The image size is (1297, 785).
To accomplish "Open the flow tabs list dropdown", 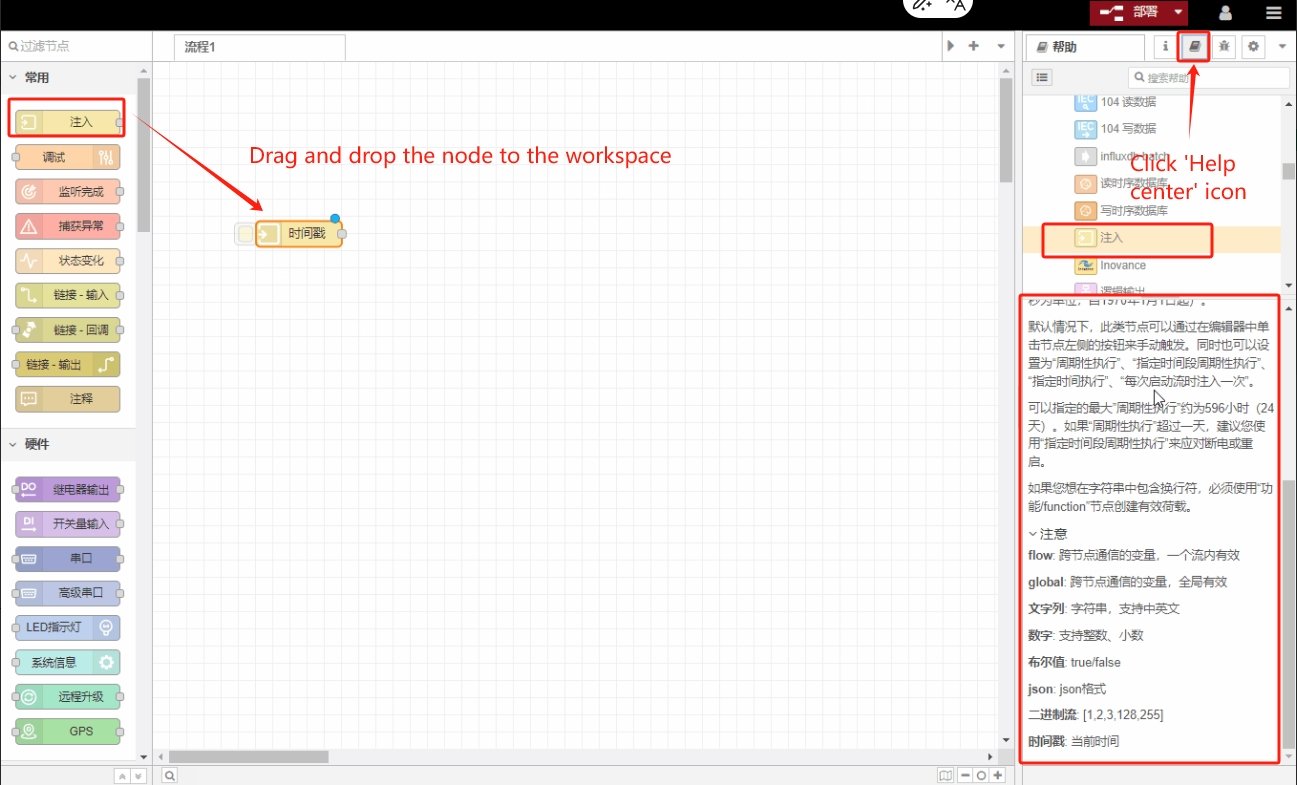I will 1001,46.
